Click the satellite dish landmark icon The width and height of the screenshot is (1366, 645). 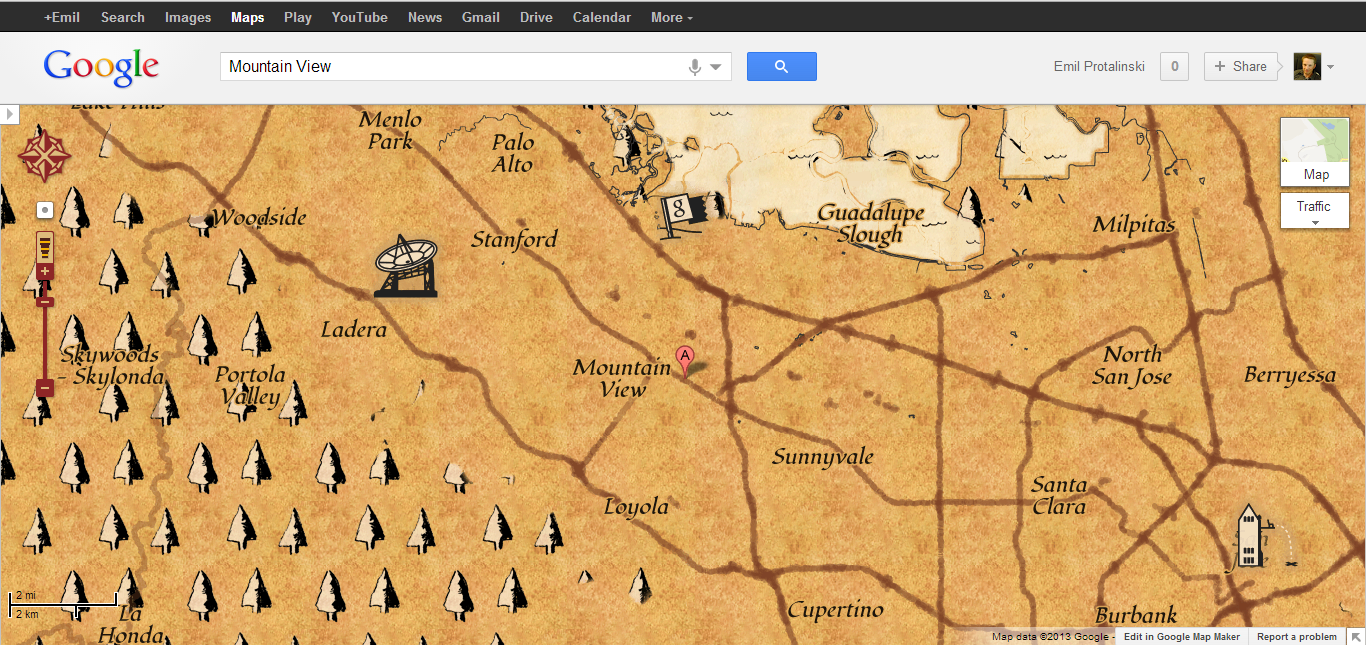(x=405, y=266)
